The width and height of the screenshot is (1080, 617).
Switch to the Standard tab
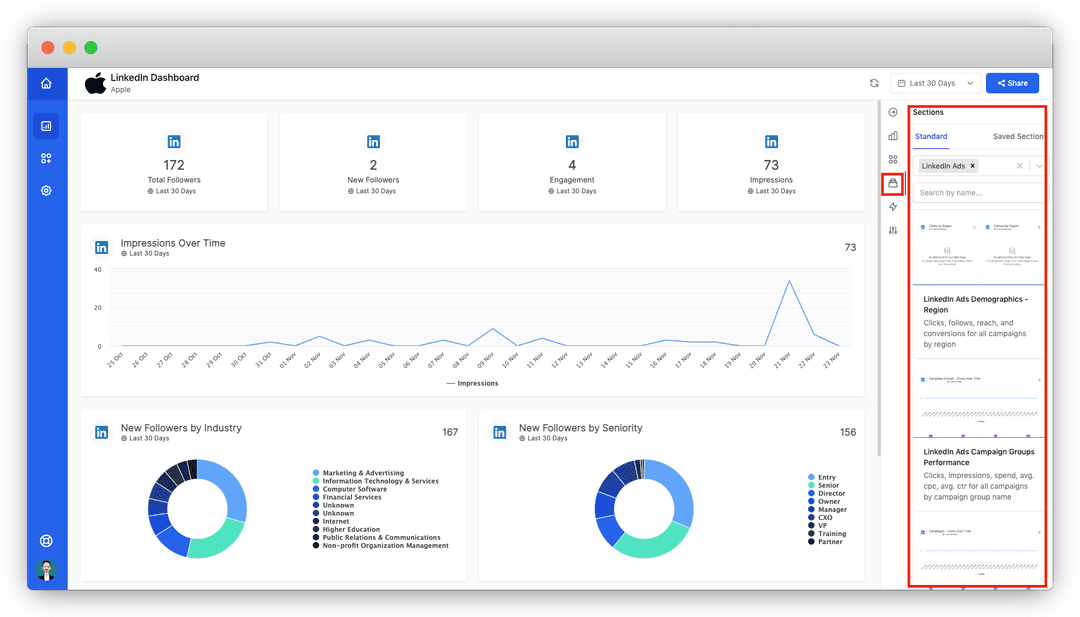[x=931, y=136]
